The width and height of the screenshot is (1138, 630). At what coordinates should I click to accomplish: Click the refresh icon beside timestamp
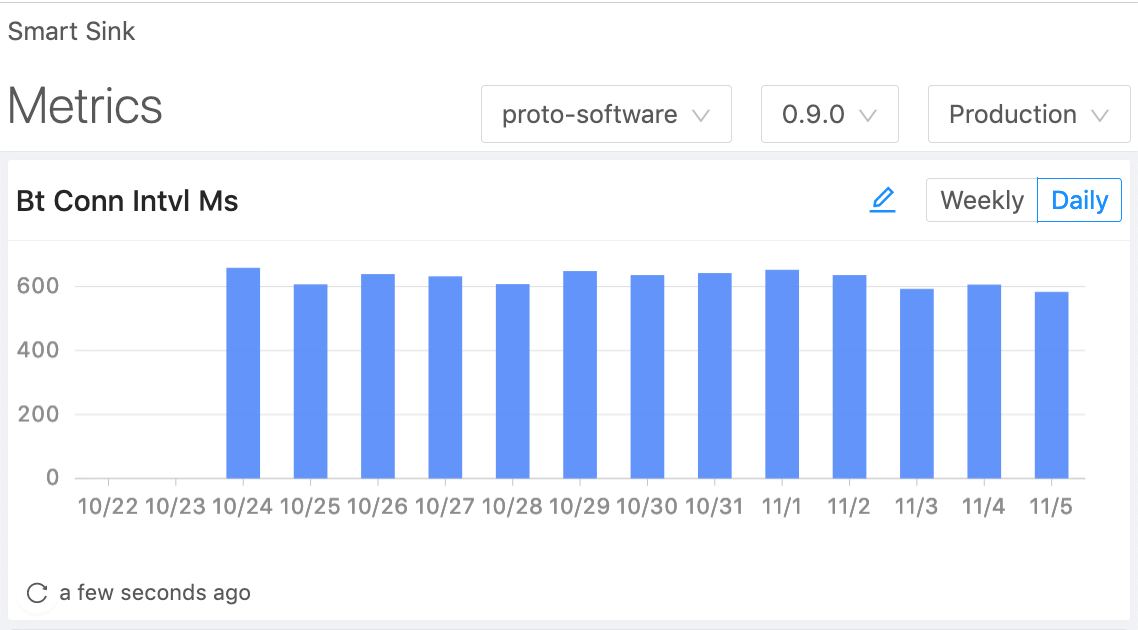[37, 593]
